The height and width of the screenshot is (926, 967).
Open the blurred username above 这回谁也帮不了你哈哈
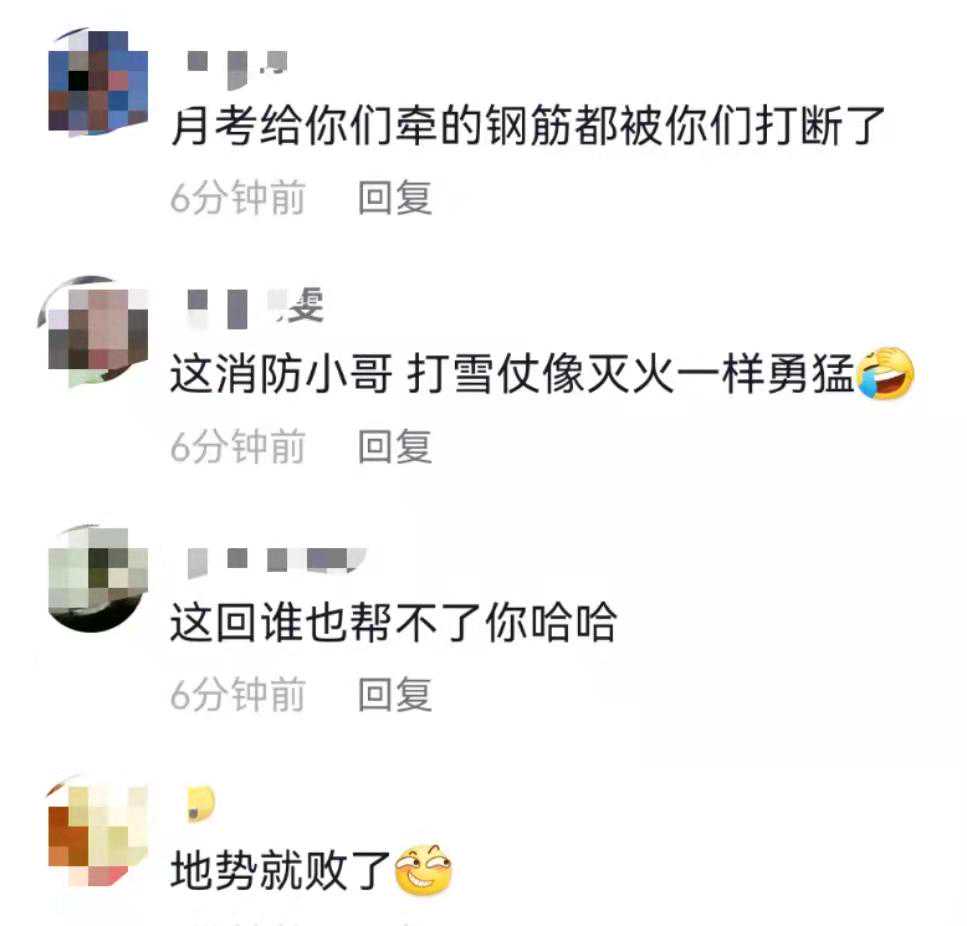276,561
